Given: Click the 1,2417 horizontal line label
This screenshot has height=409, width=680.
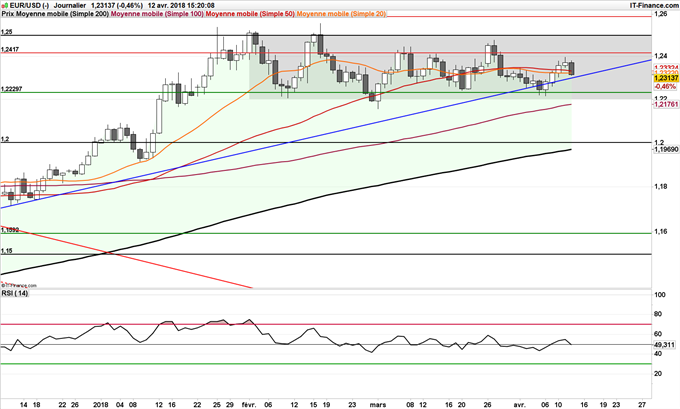Looking at the screenshot, I should click(x=10, y=49).
